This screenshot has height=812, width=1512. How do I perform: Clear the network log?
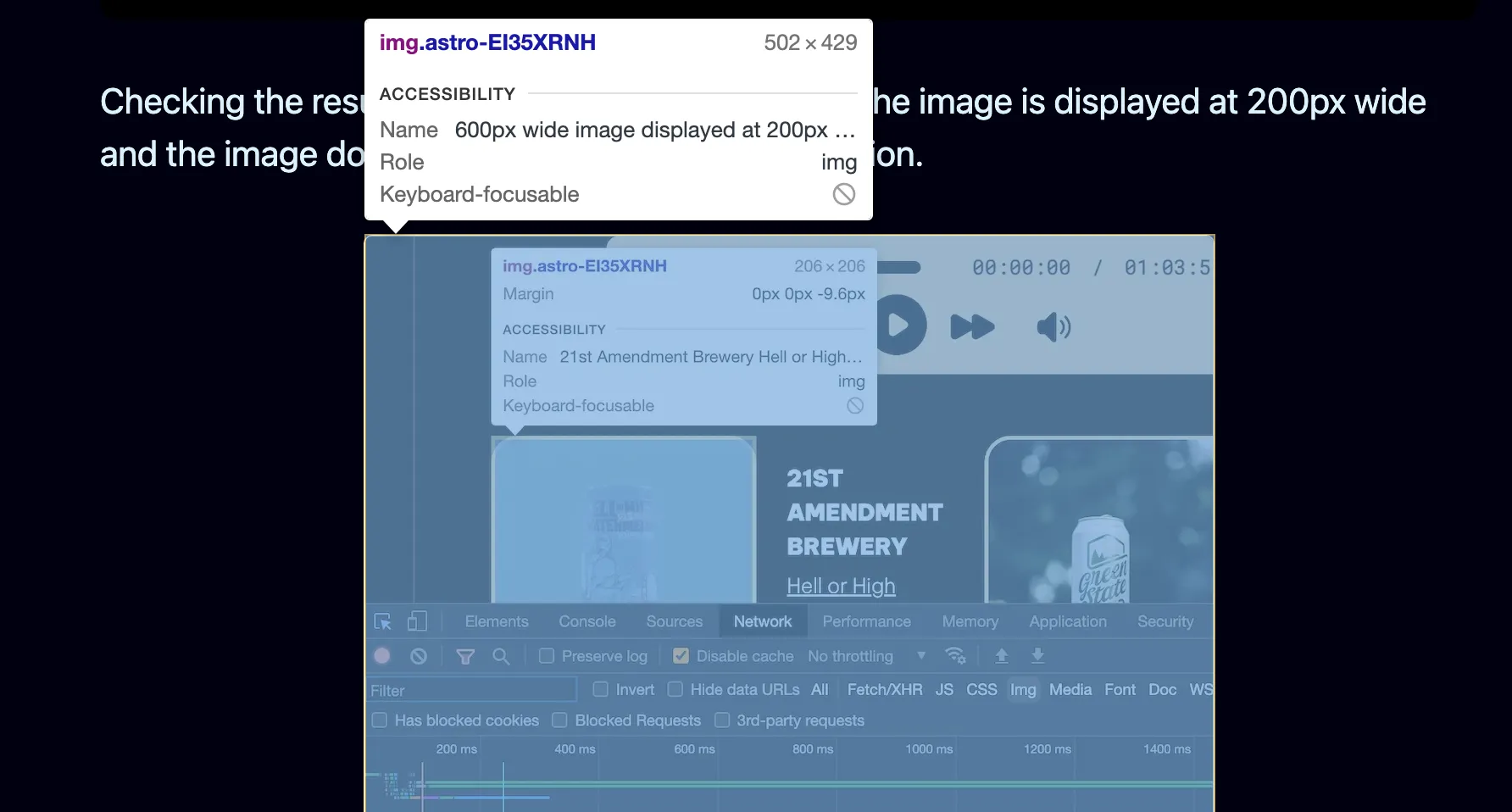418,655
